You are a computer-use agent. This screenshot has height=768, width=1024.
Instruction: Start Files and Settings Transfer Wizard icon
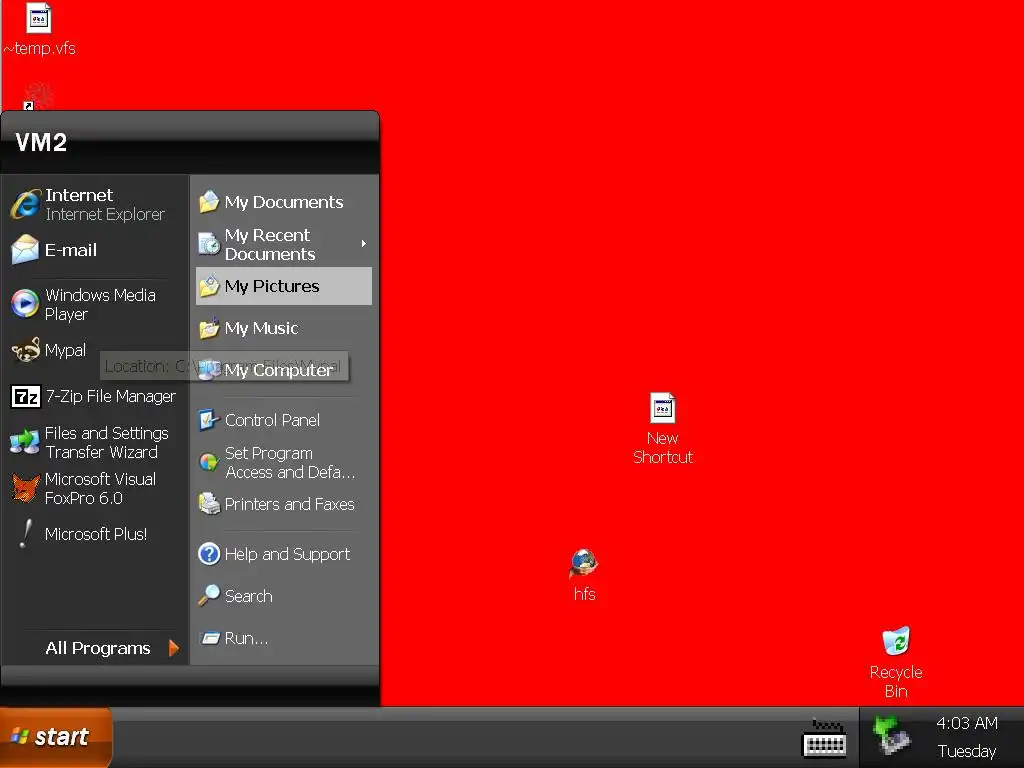click(x=25, y=442)
